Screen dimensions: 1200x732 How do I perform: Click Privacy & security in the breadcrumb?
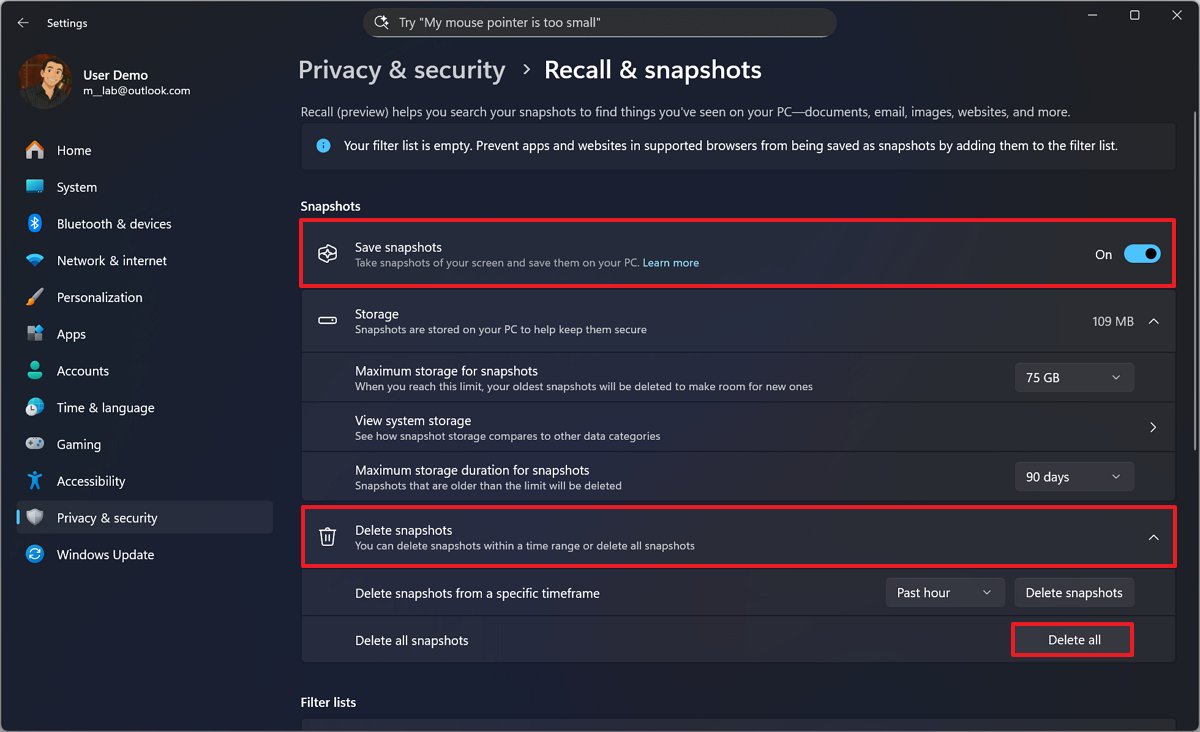click(402, 69)
